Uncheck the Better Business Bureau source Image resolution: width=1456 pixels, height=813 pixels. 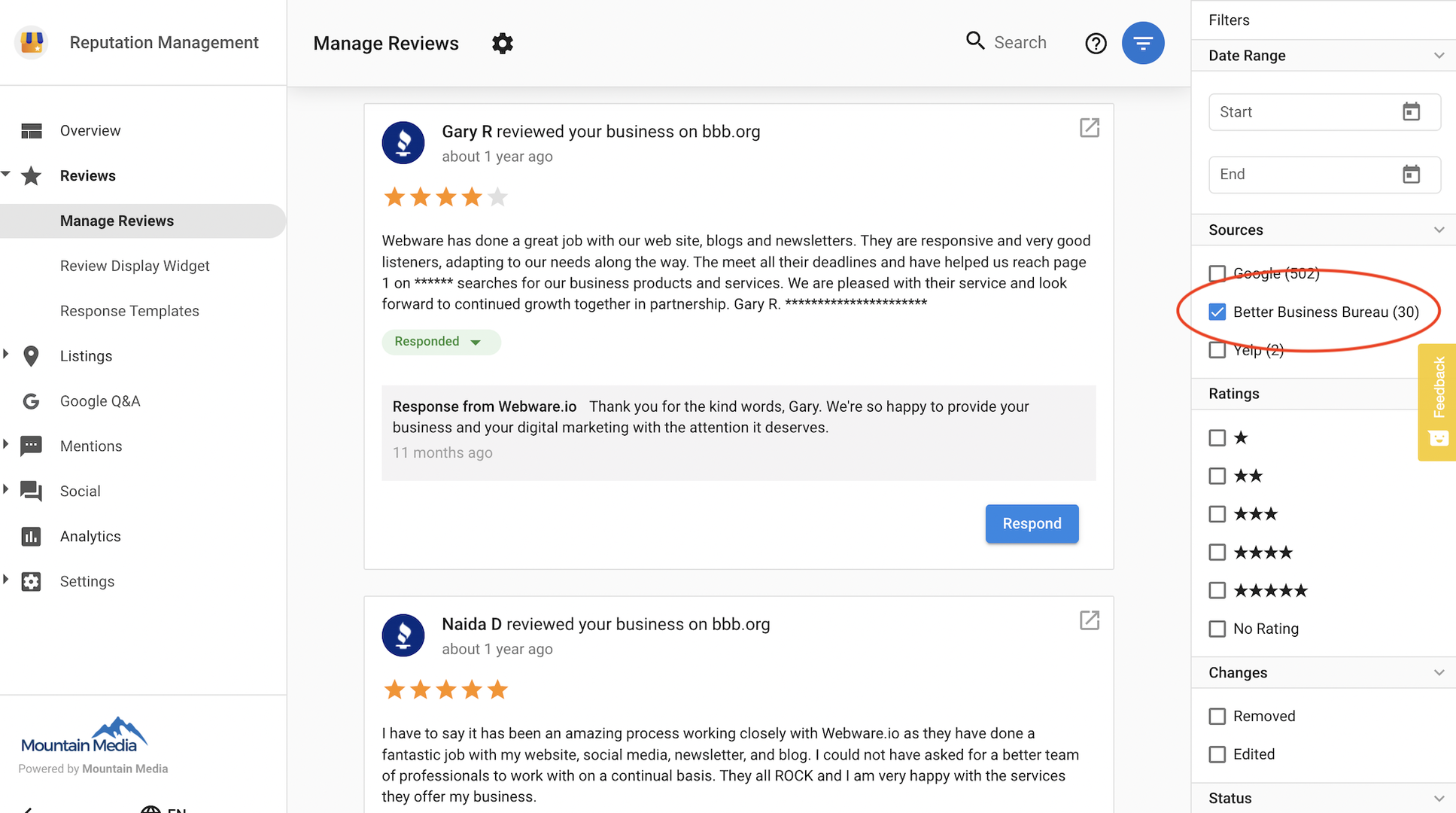pyautogui.click(x=1217, y=312)
